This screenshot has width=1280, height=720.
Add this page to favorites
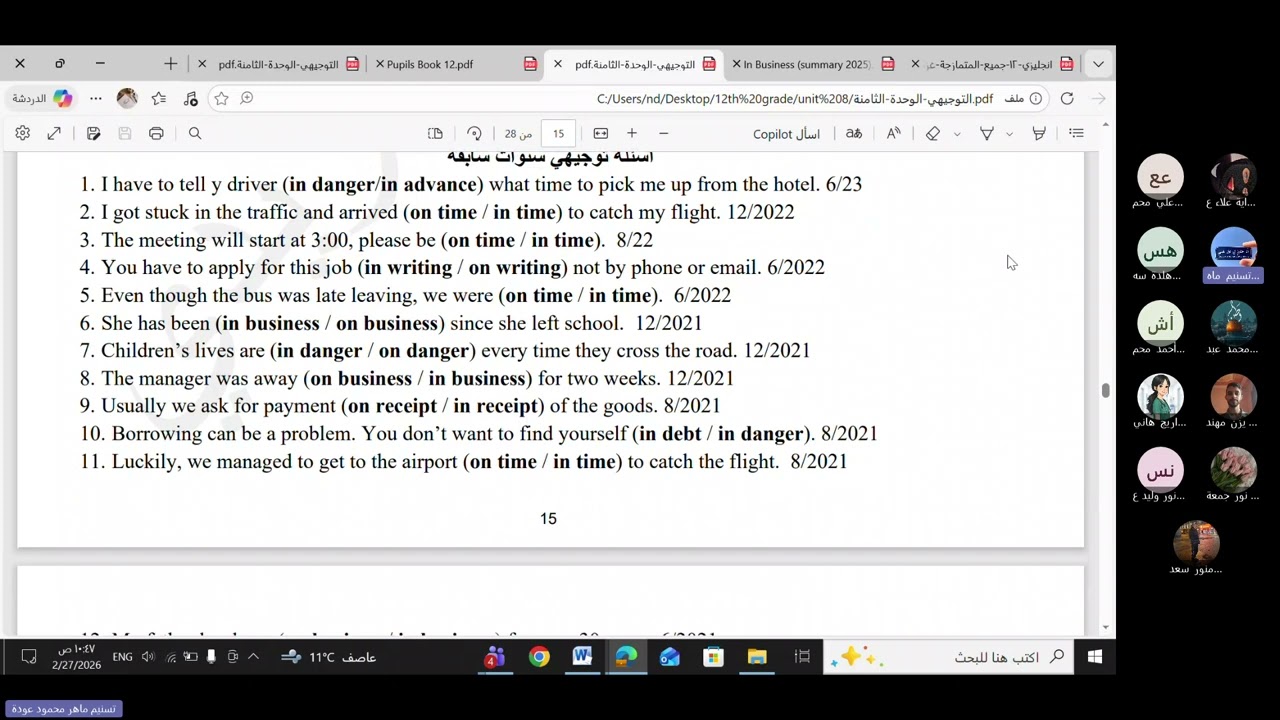click(x=221, y=98)
